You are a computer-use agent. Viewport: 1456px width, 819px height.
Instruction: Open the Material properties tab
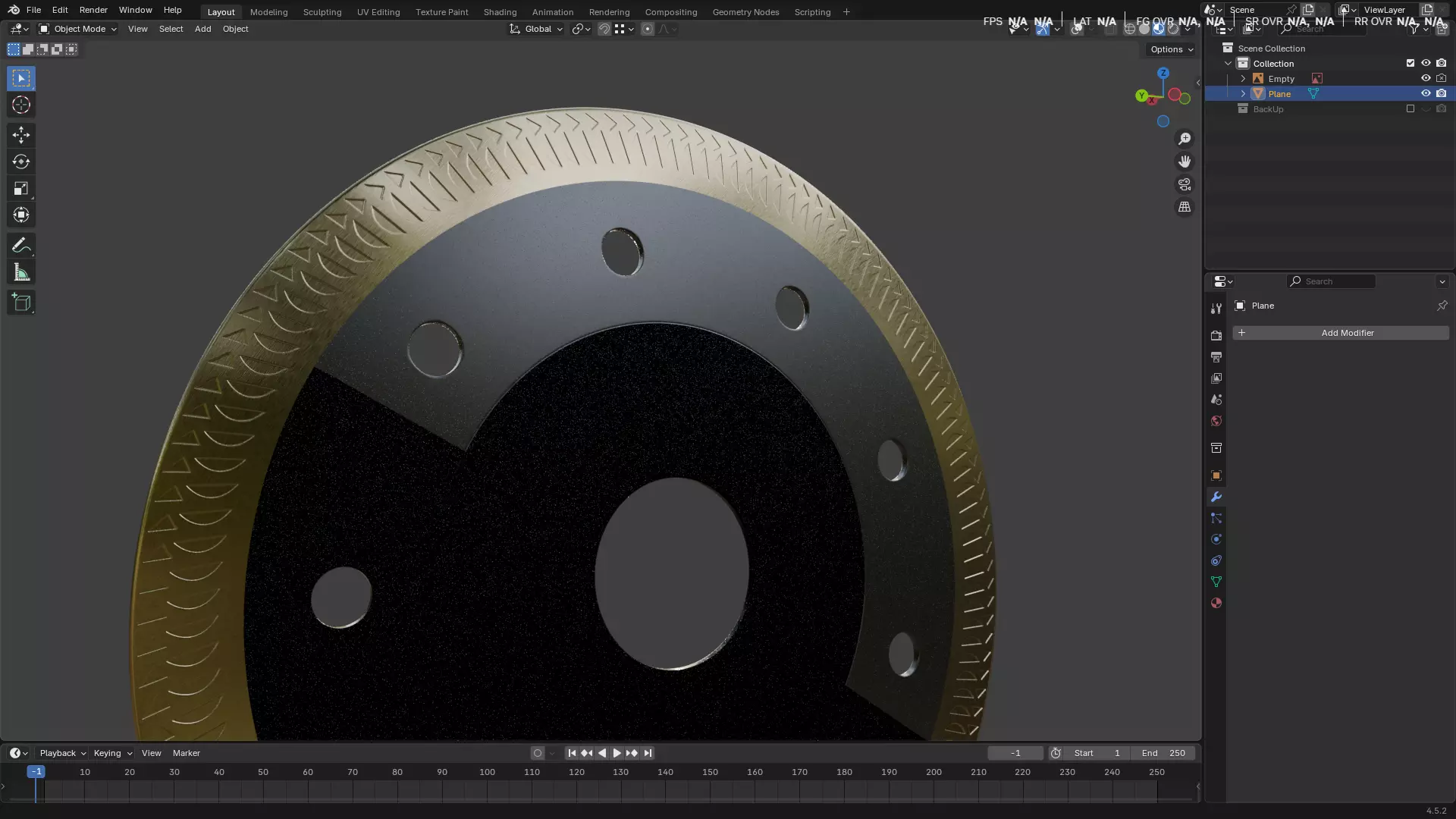click(x=1216, y=603)
